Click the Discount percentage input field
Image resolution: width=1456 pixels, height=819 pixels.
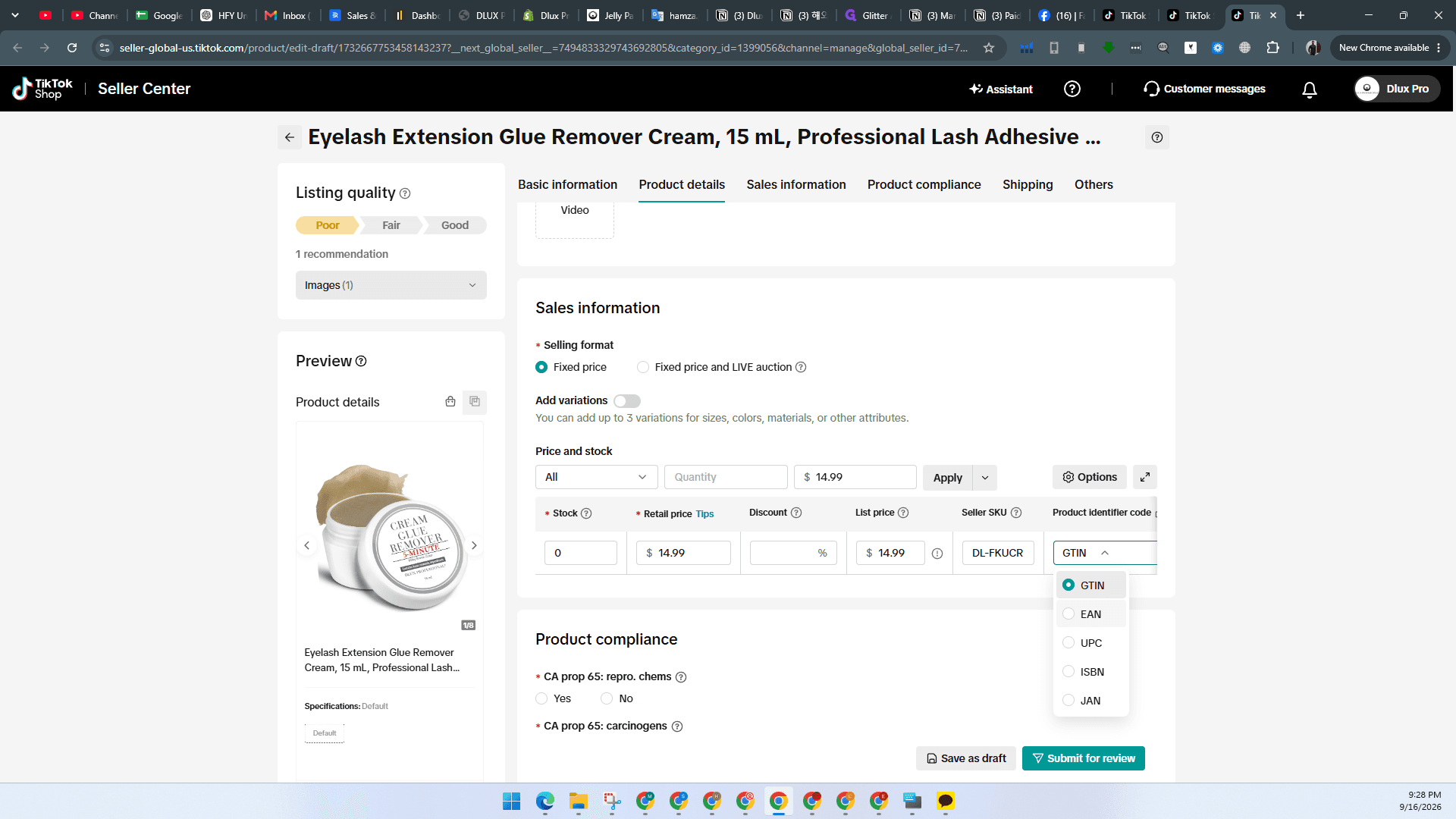(793, 553)
